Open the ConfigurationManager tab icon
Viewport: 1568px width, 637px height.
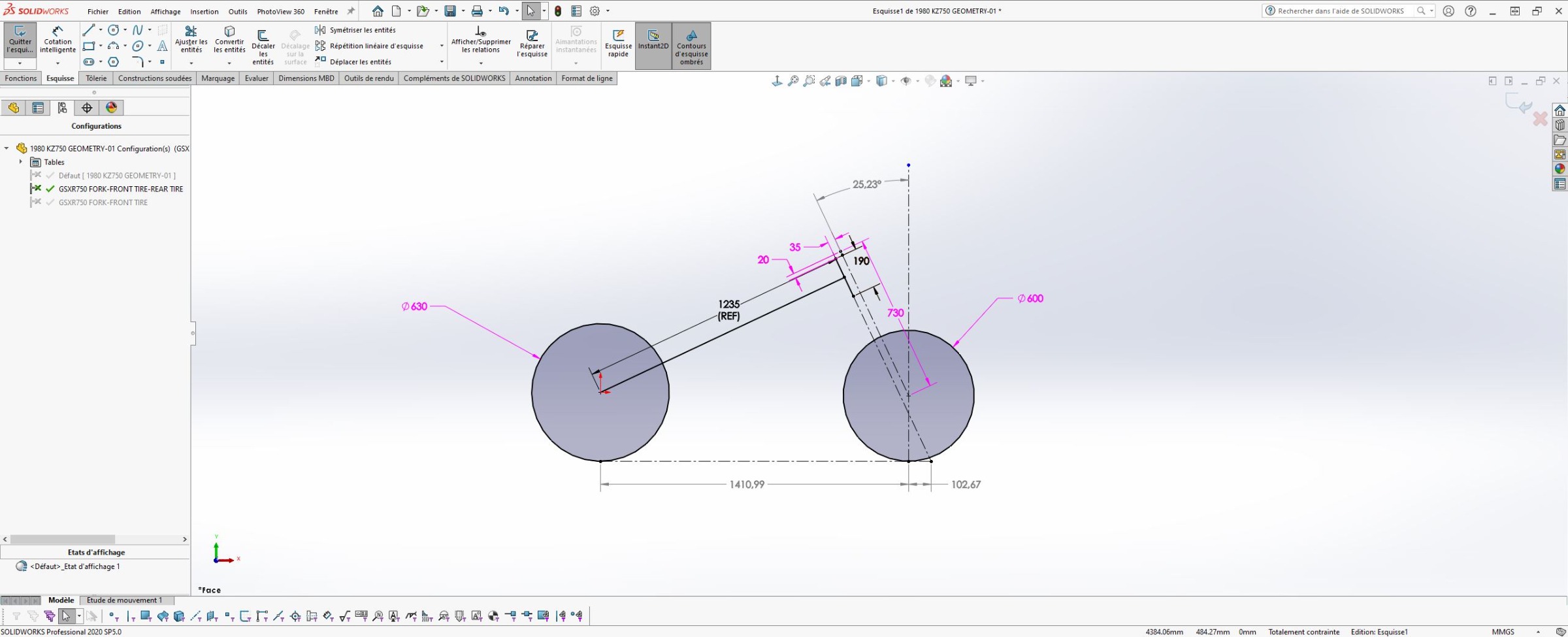coord(63,108)
